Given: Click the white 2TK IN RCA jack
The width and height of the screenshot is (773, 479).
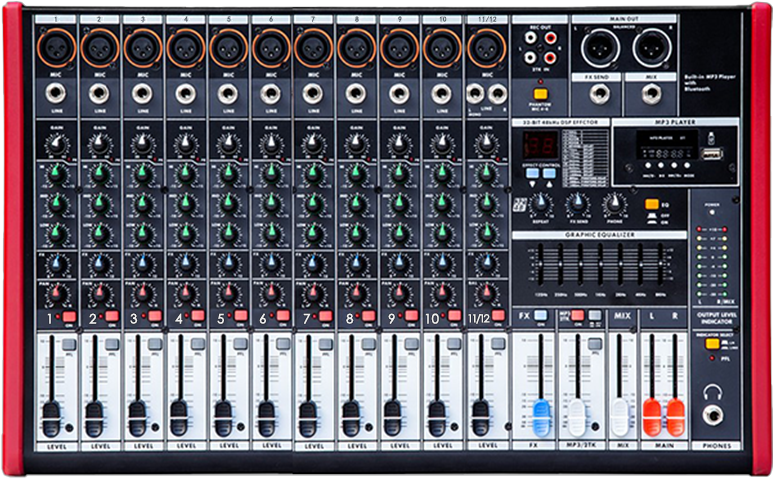Looking at the screenshot, I should click(x=530, y=58).
